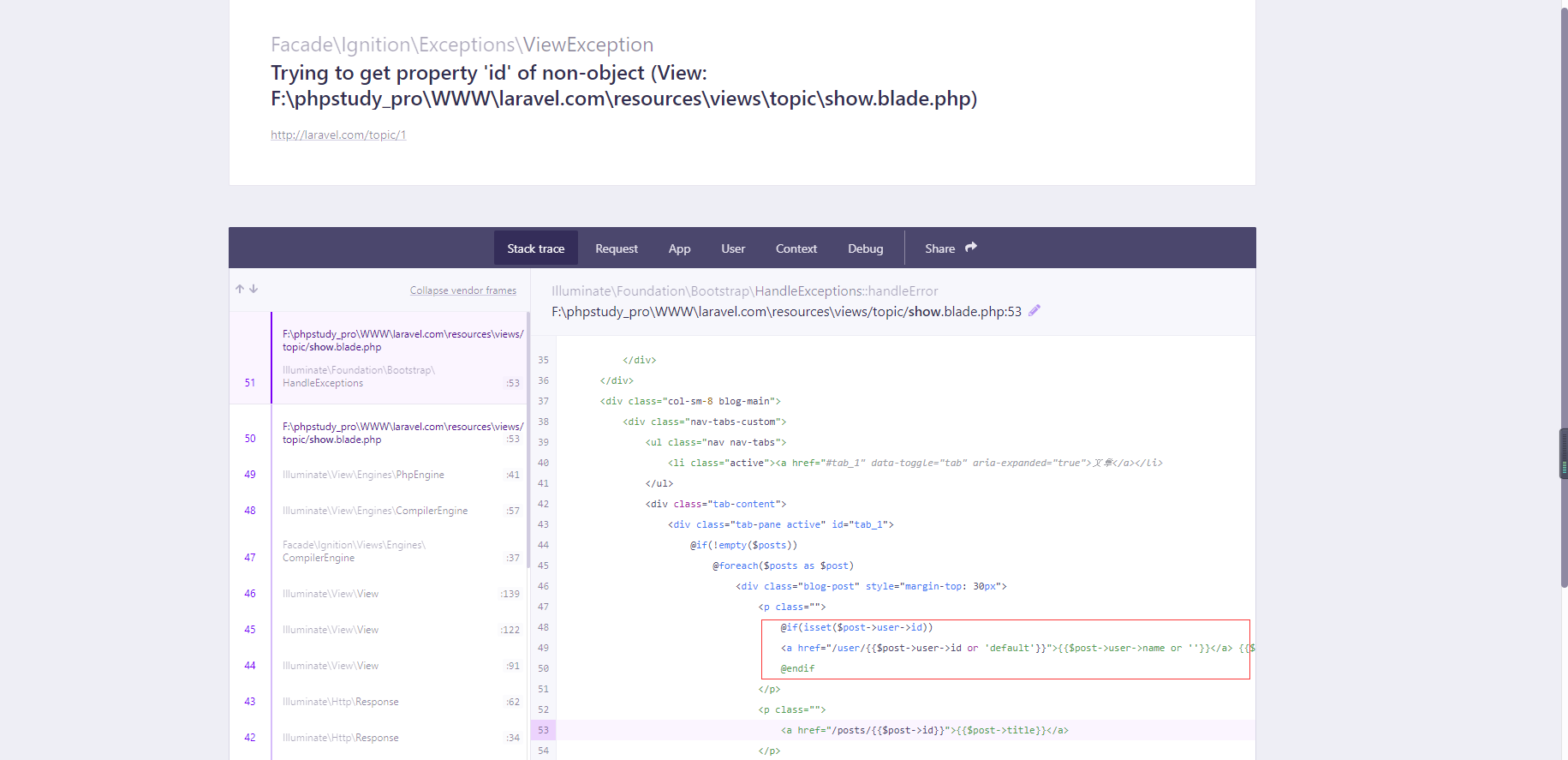
Task: Click the @foreach($posts as $post) line
Action: pos(783,566)
